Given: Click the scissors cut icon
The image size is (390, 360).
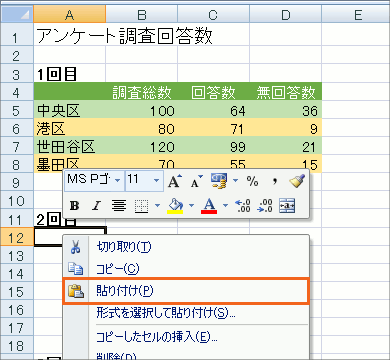Looking at the screenshot, I should click(76, 247).
